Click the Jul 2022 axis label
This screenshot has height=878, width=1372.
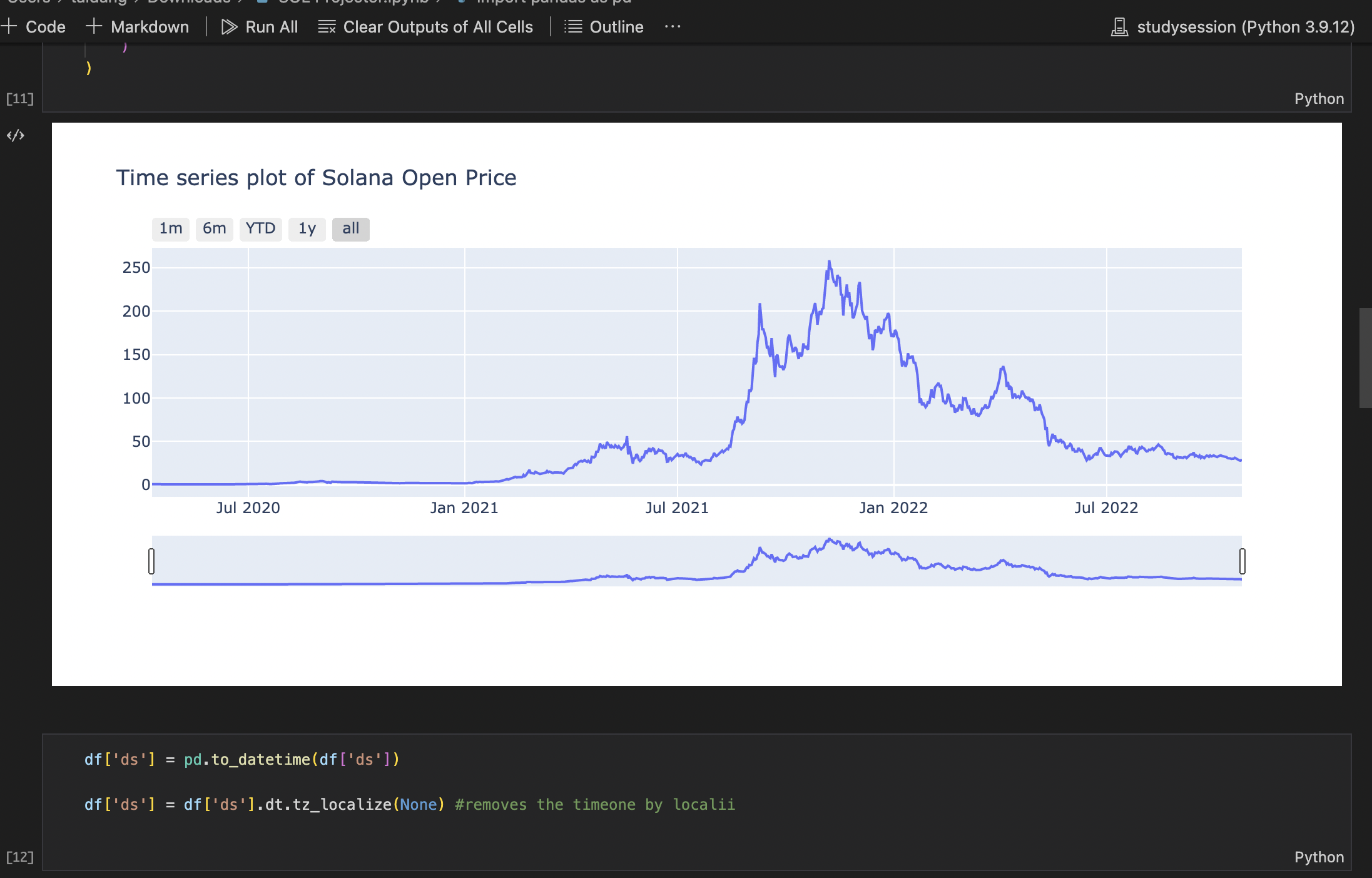tap(1106, 508)
